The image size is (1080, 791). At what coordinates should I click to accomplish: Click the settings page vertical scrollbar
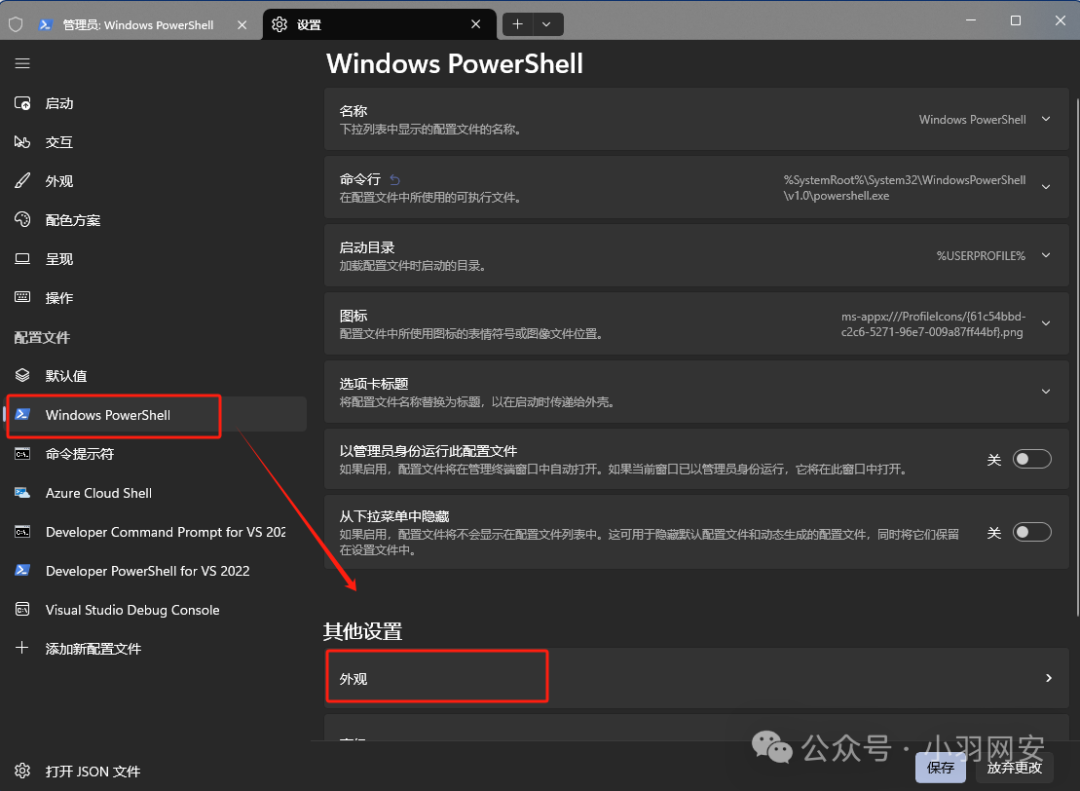point(1077,357)
